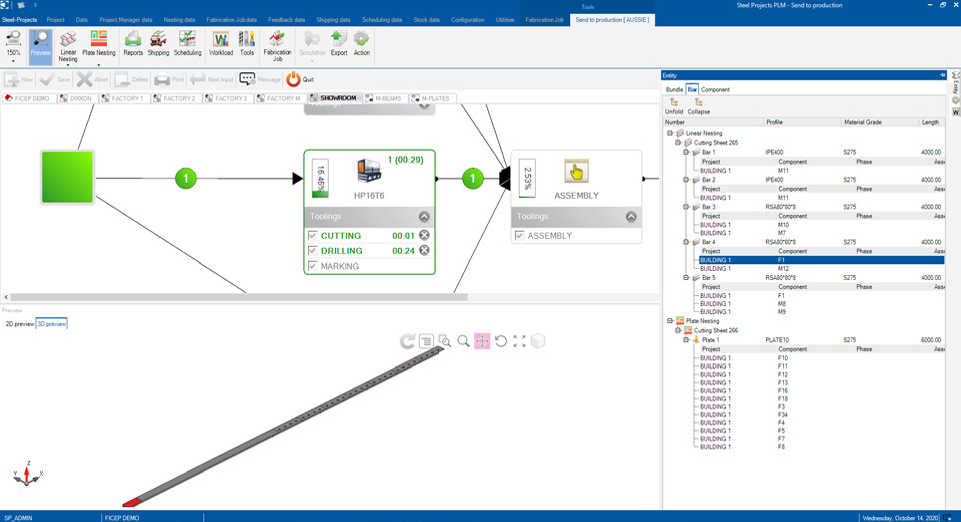
Task: Click the Collapse tree icon
Action: pos(699,107)
